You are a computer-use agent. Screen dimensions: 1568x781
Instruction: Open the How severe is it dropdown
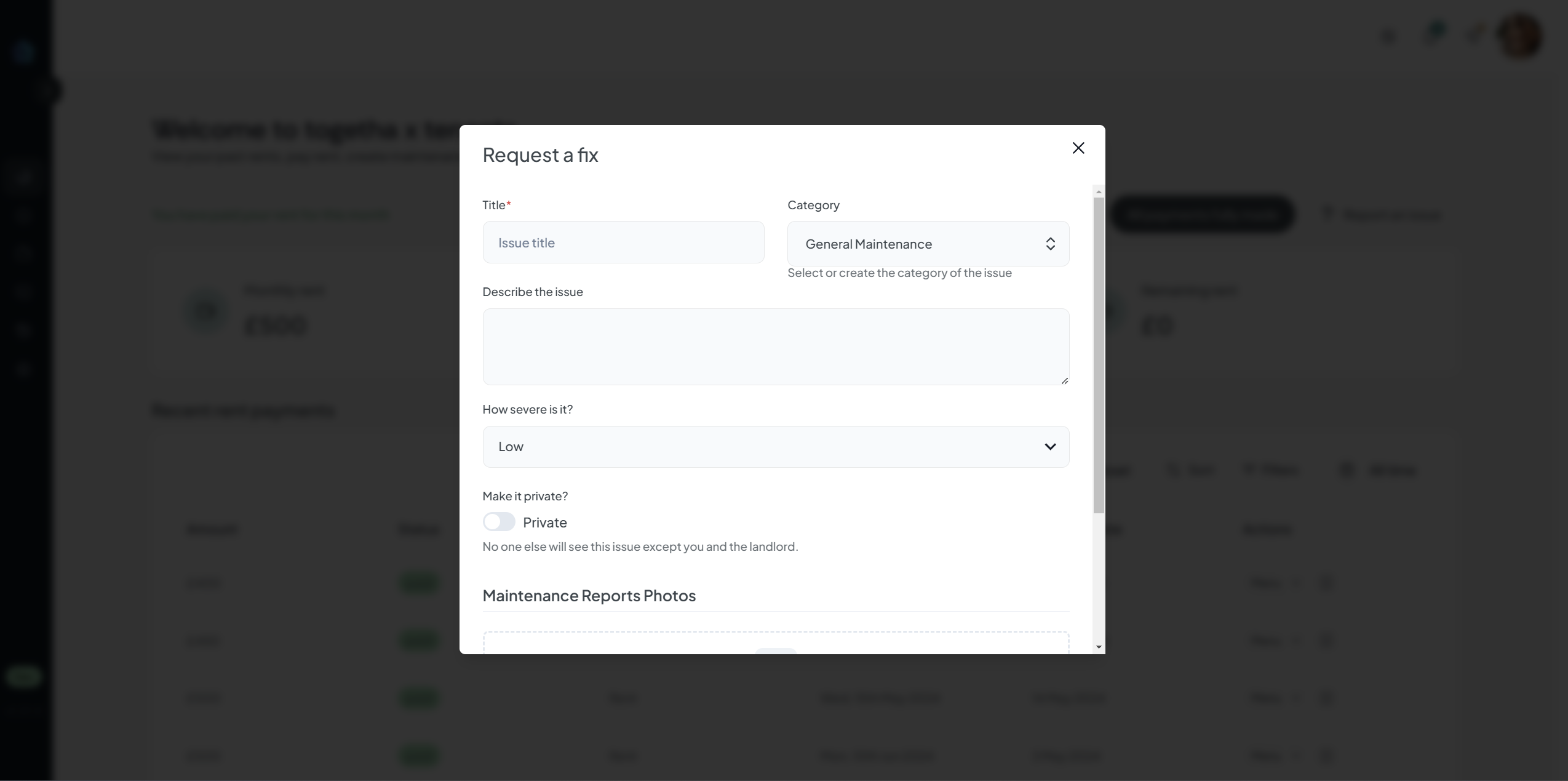[776, 447]
